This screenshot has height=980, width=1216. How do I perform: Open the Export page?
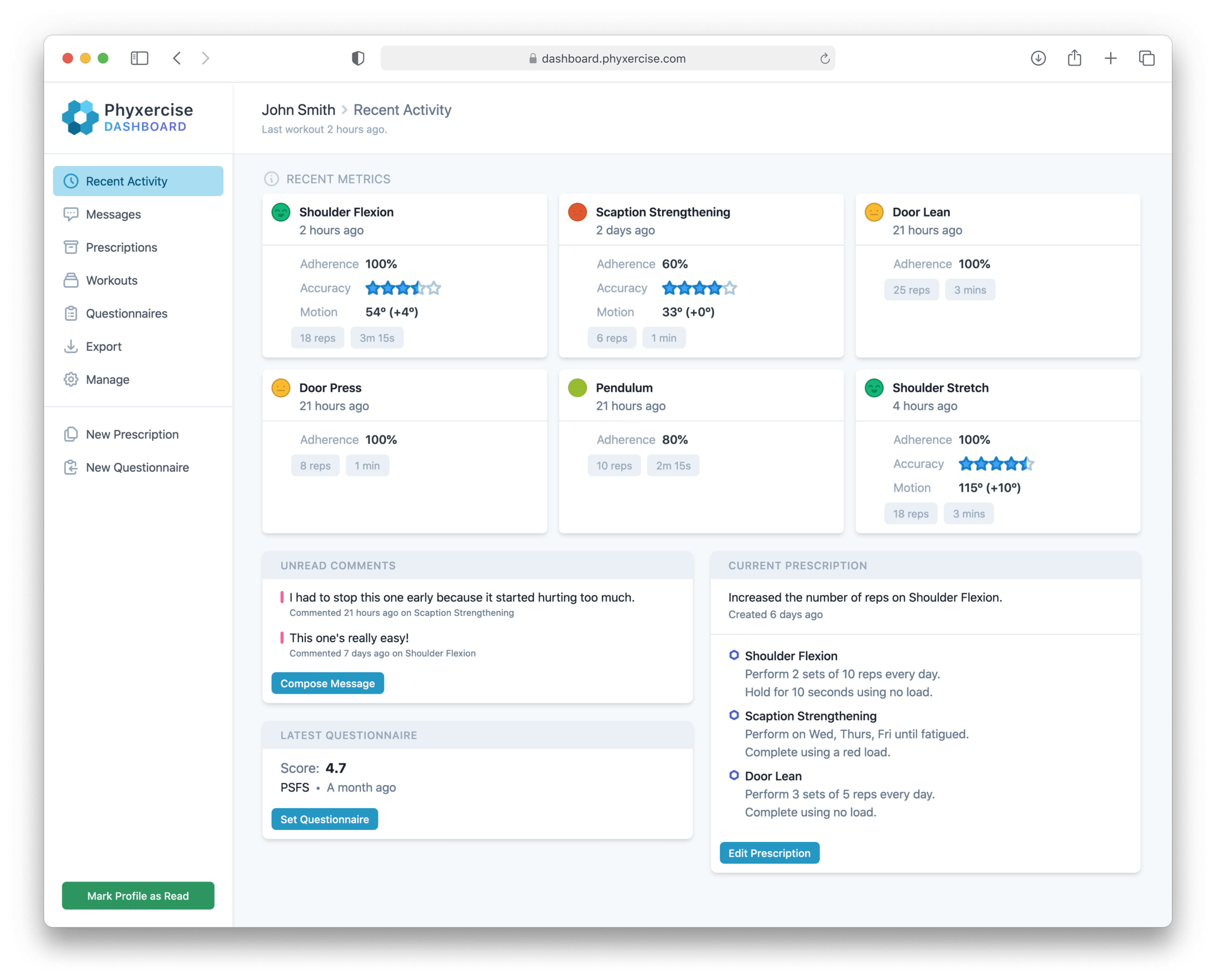click(x=103, y=347)
